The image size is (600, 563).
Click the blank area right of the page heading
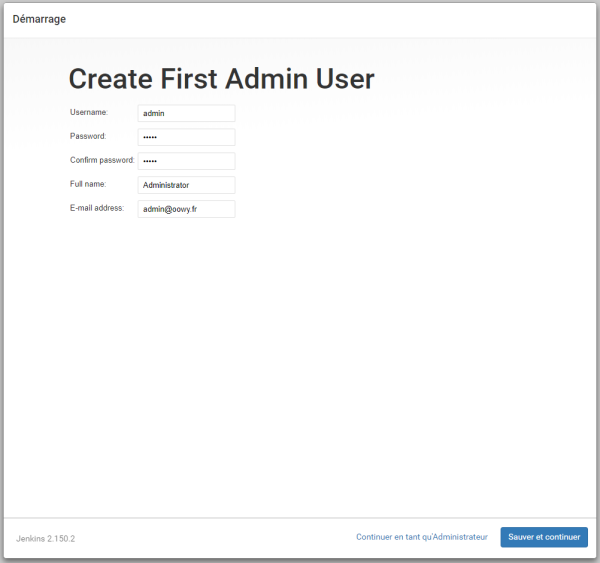(480, 79)
